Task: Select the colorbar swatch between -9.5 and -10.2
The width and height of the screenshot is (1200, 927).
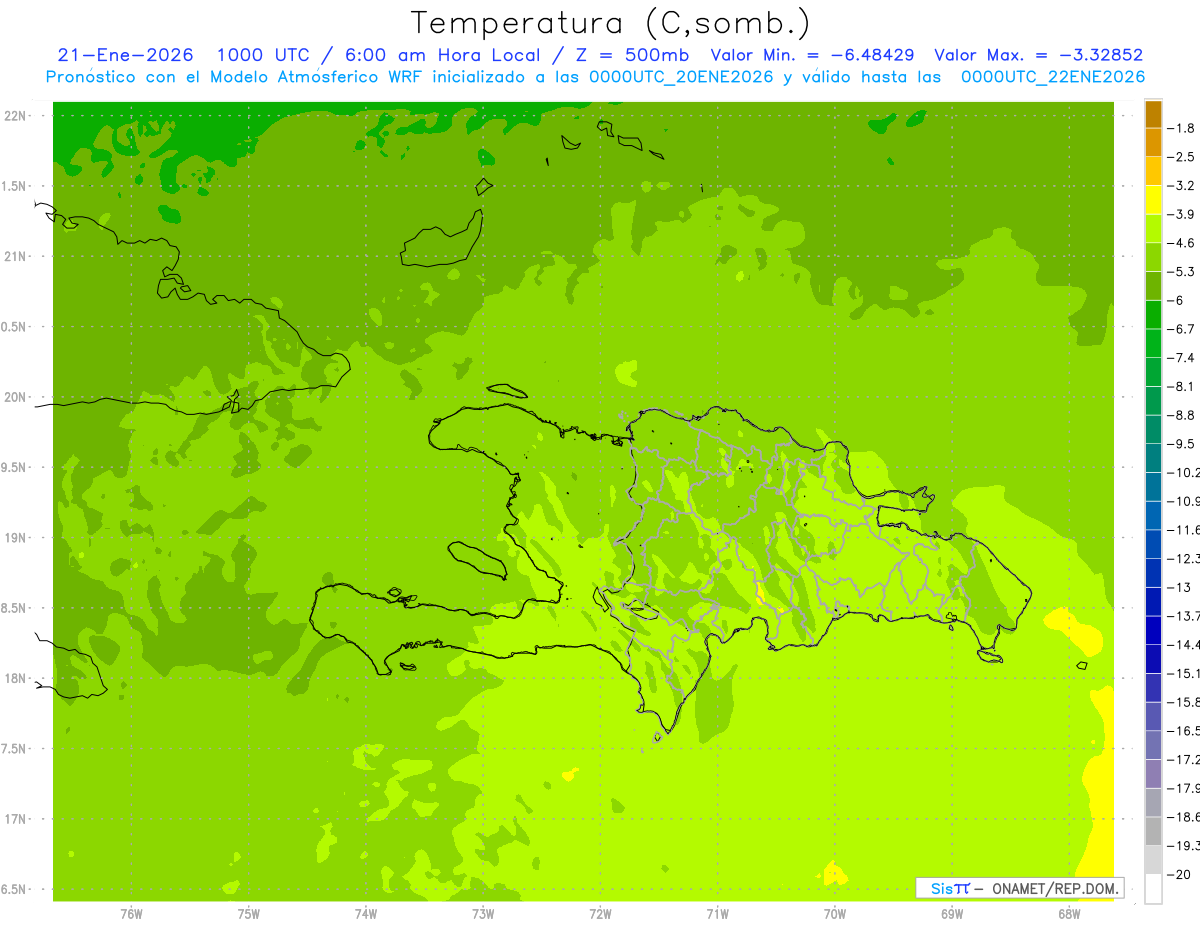Action: pyautogui.click(x=1153, y=458)
